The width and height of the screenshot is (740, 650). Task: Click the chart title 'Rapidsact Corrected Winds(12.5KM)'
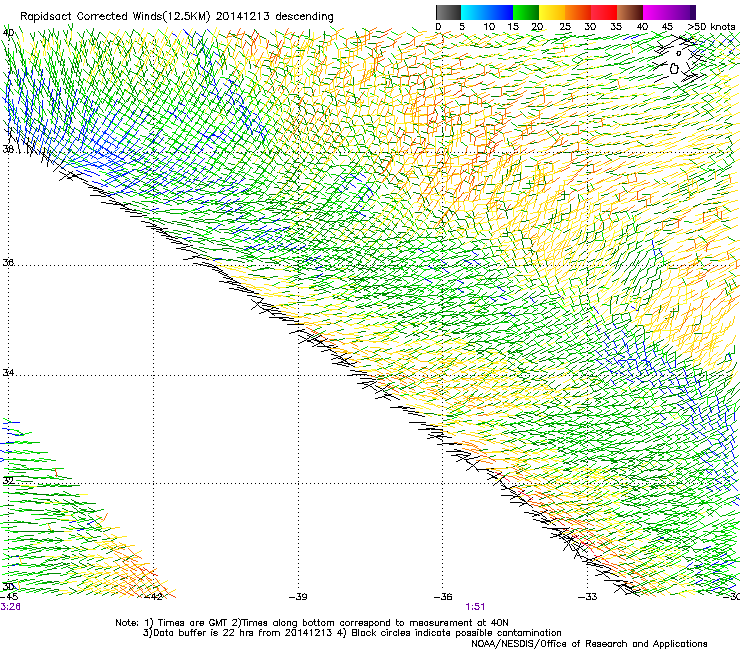[115, 17]
